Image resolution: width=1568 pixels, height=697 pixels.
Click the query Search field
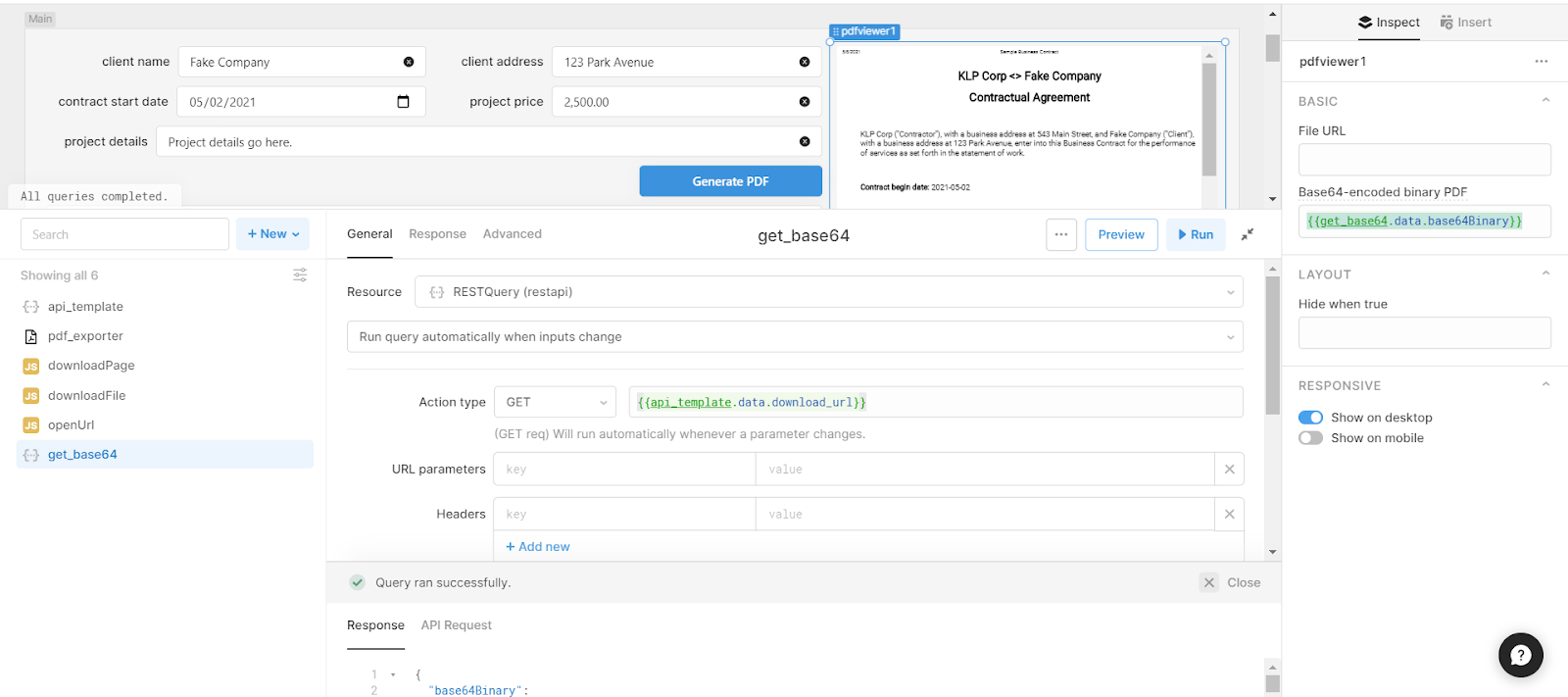point(124,234)
